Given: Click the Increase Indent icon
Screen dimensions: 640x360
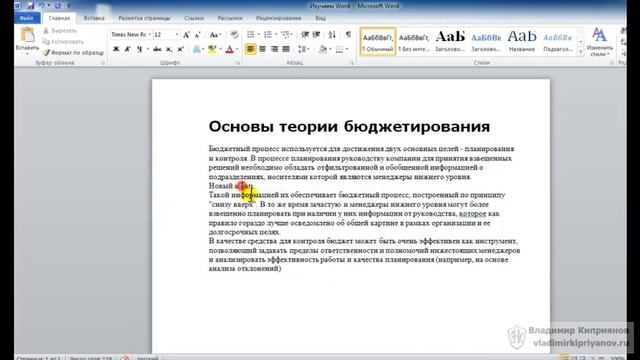Looking at the screenshot, I should tap(316, 35).
